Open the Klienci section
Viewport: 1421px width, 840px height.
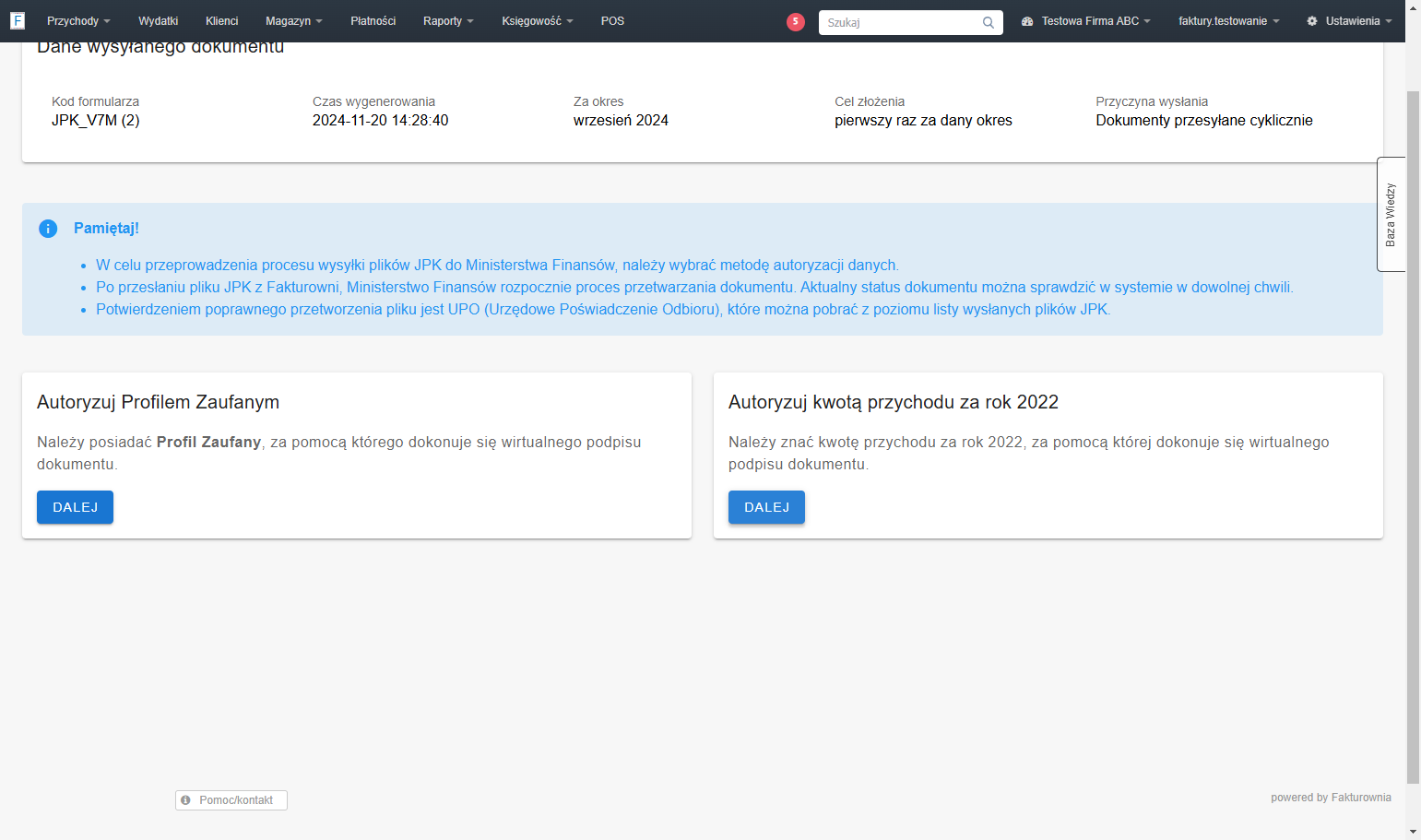pos(222,21)
